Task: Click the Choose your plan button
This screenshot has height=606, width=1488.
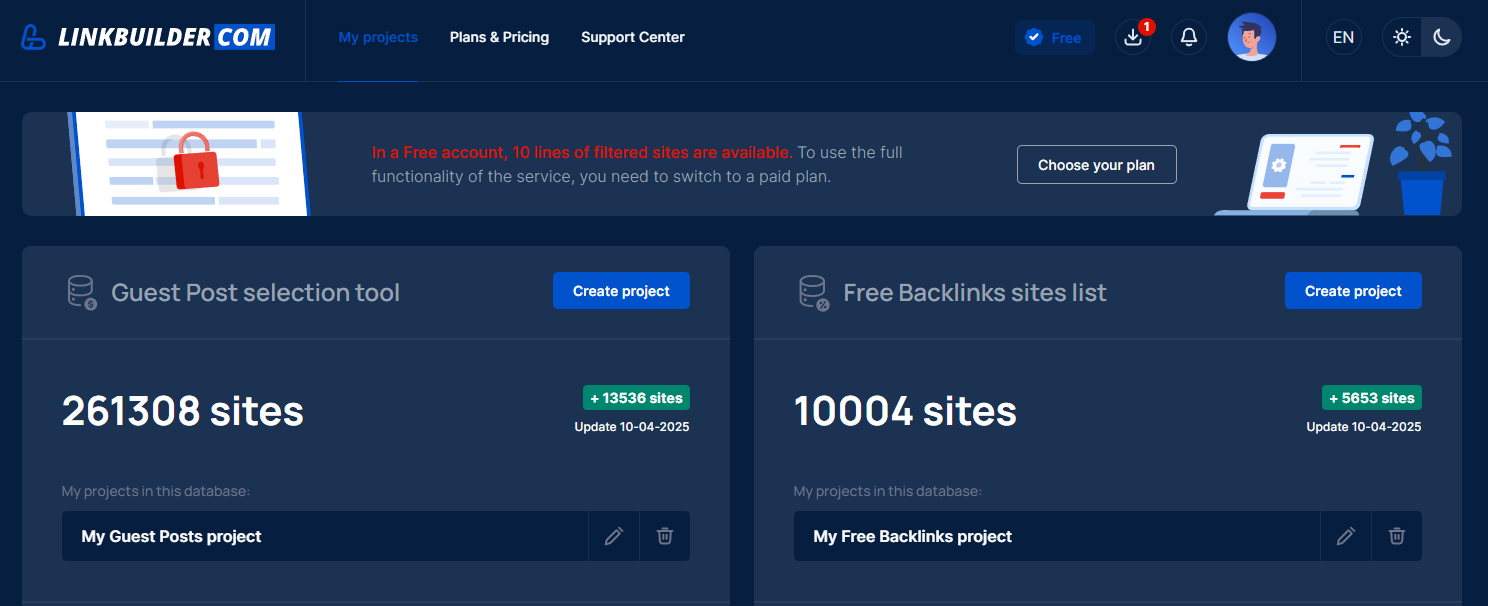Action: pos(1096,165)
